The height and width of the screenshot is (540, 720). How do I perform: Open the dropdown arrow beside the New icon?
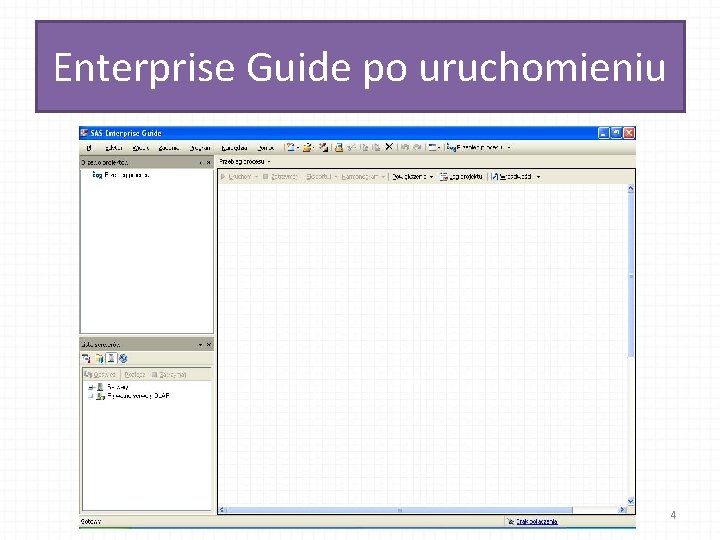click(298, 148)
